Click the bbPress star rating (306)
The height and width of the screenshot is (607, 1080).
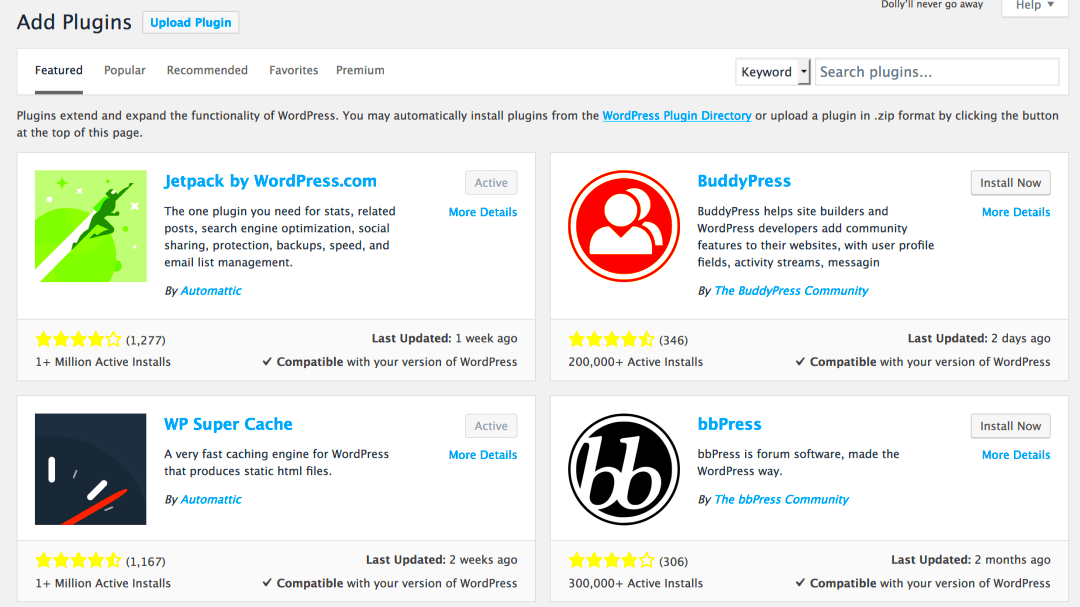612,560
